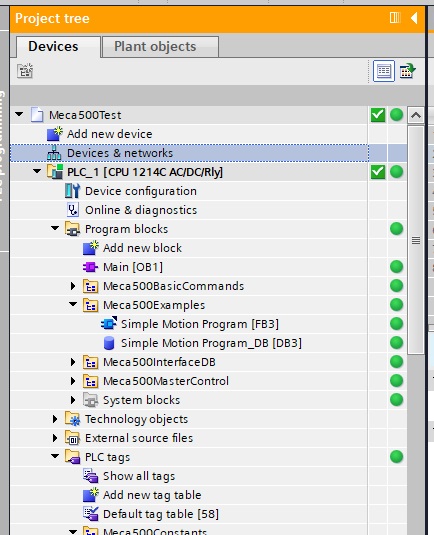Click the Meca500MasterControl folder icon
434x535 pixels.
(91, 381)
